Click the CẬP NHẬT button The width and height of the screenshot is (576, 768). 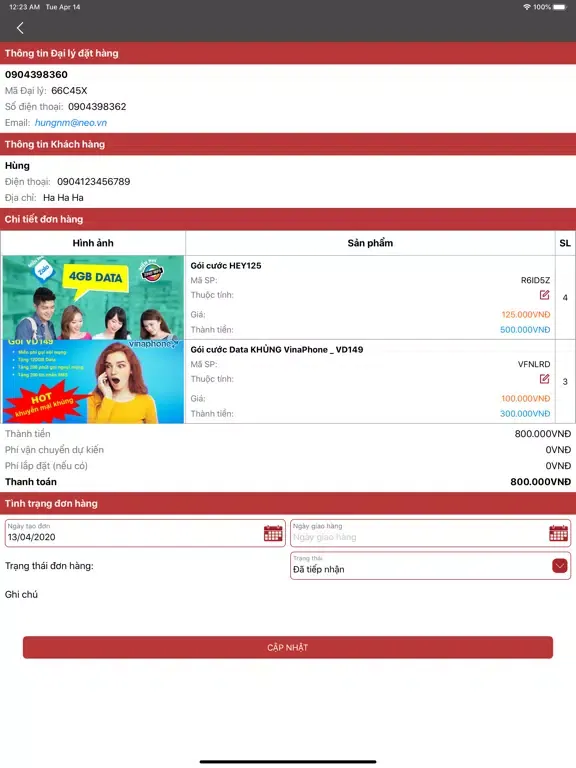coord(288,648)
